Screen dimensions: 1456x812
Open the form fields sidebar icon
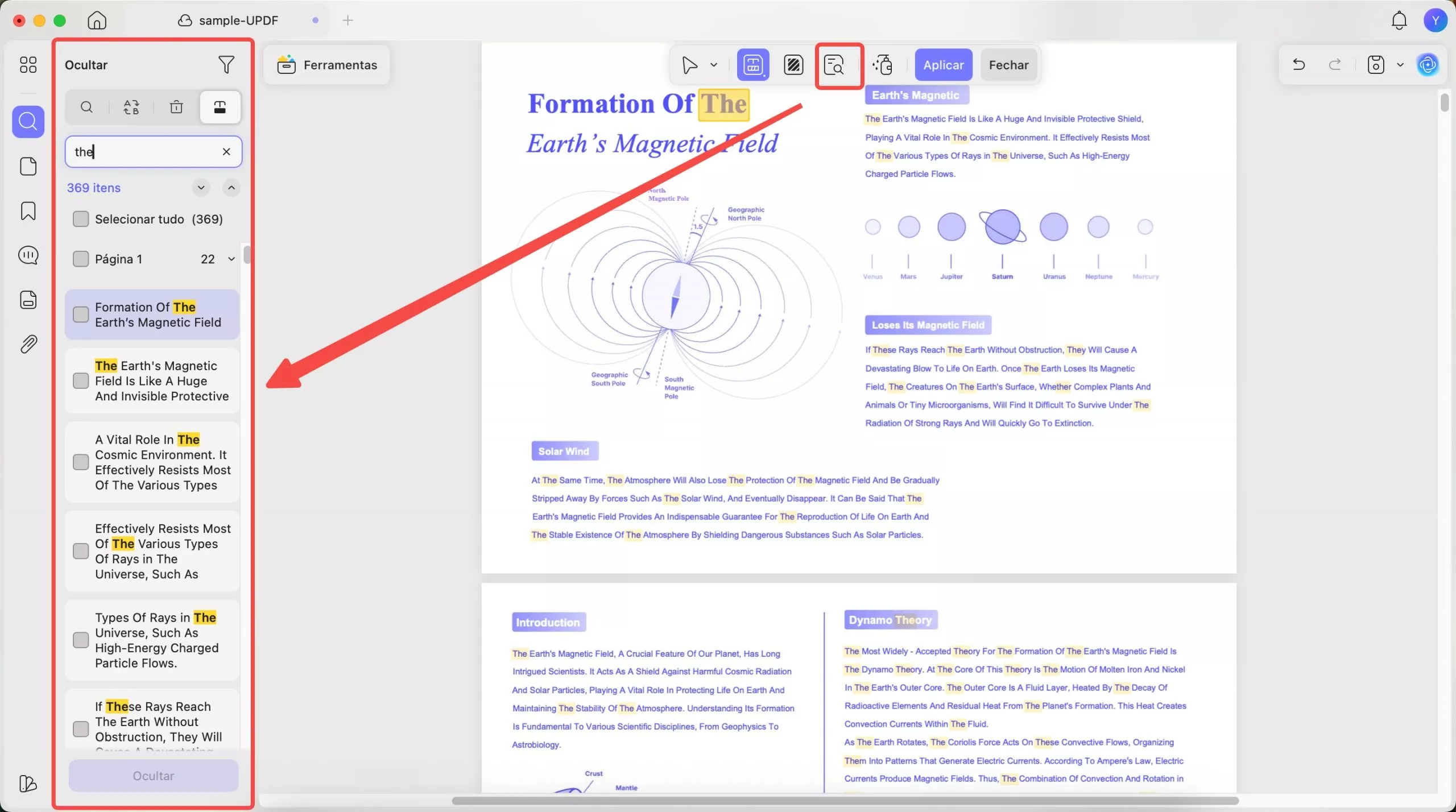28,300
